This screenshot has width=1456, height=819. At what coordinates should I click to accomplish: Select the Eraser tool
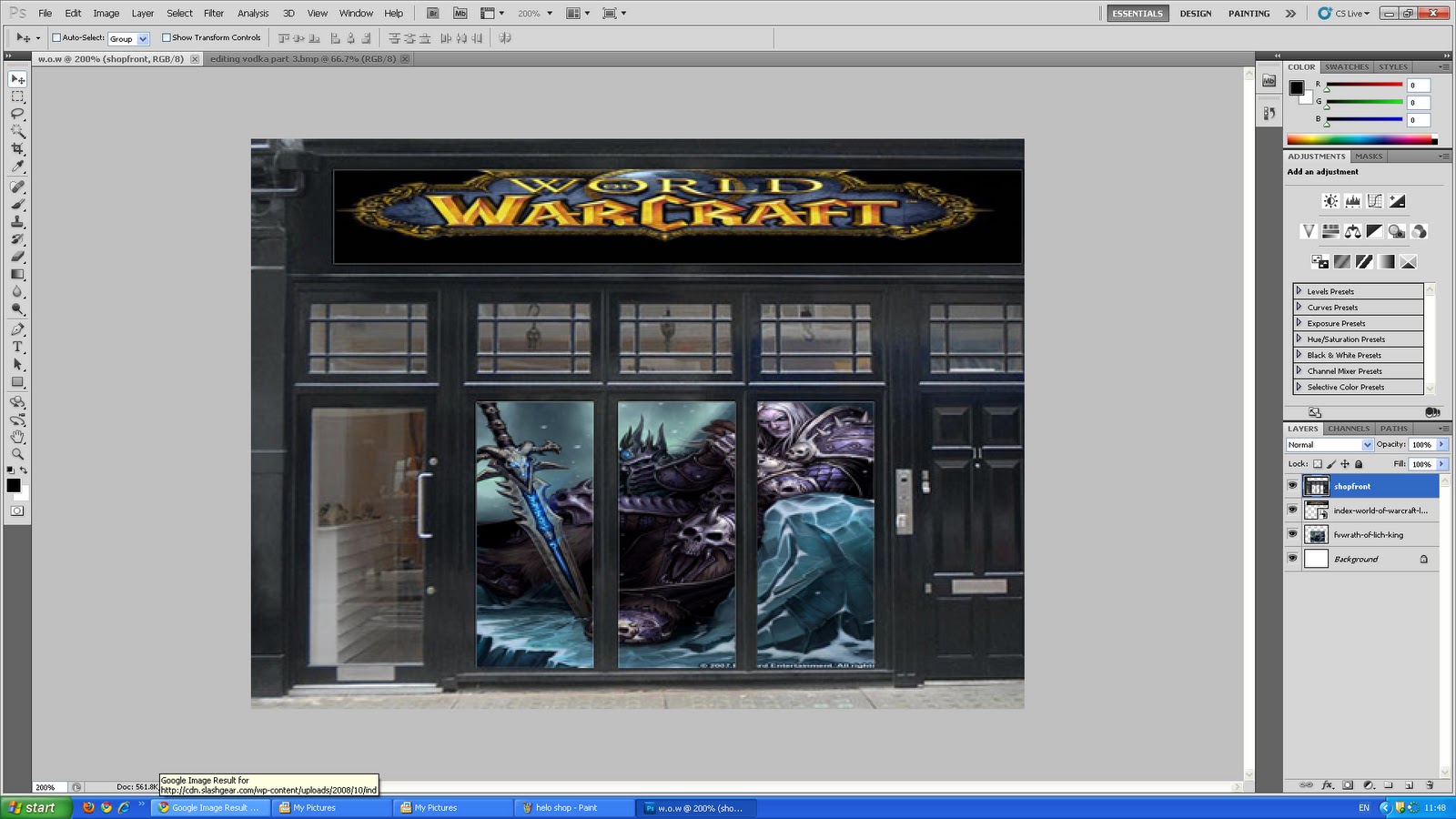(x=17, y=257)
